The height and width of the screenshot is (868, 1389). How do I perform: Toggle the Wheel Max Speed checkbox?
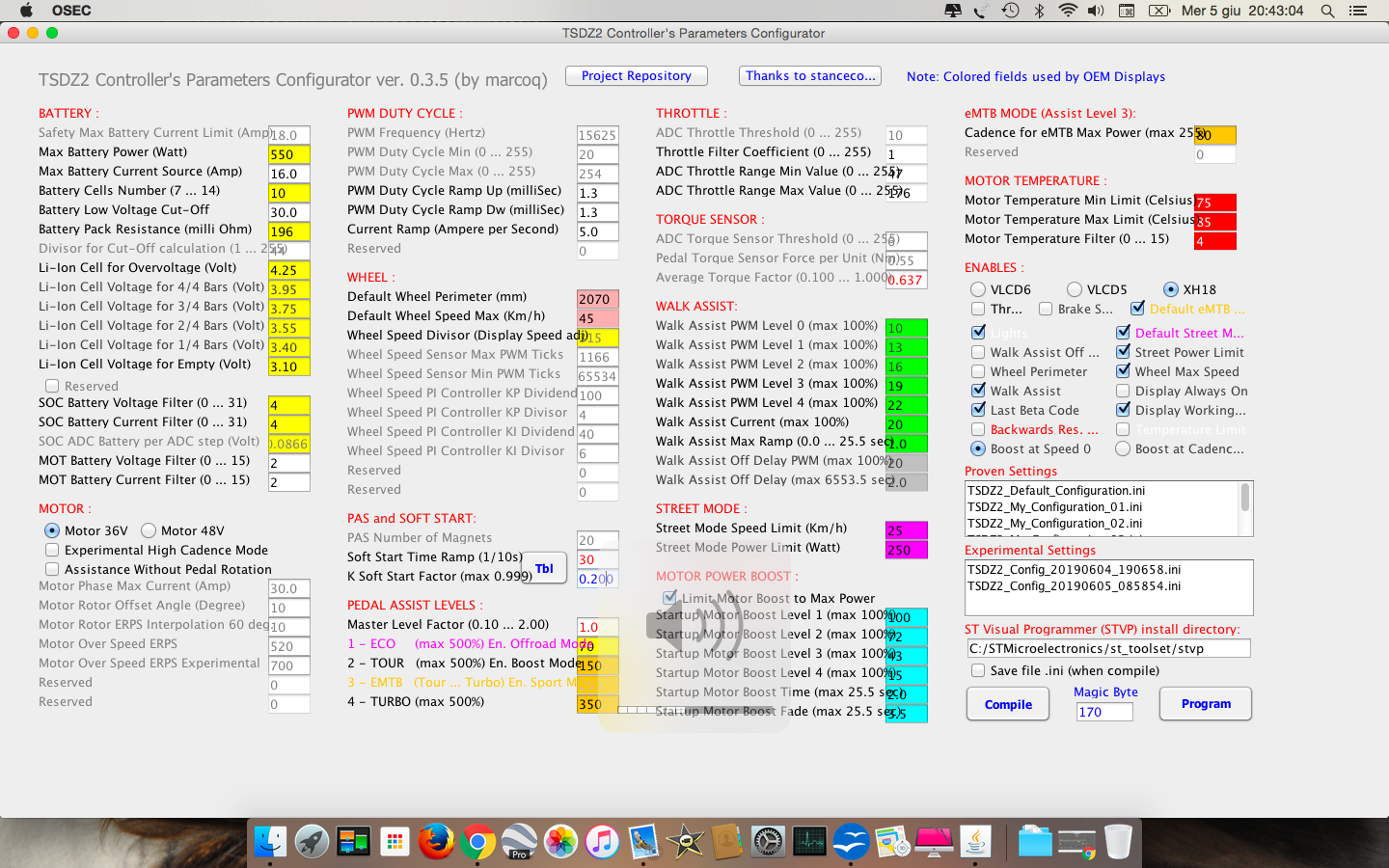pyautogui.click(x=1123, y=371)
